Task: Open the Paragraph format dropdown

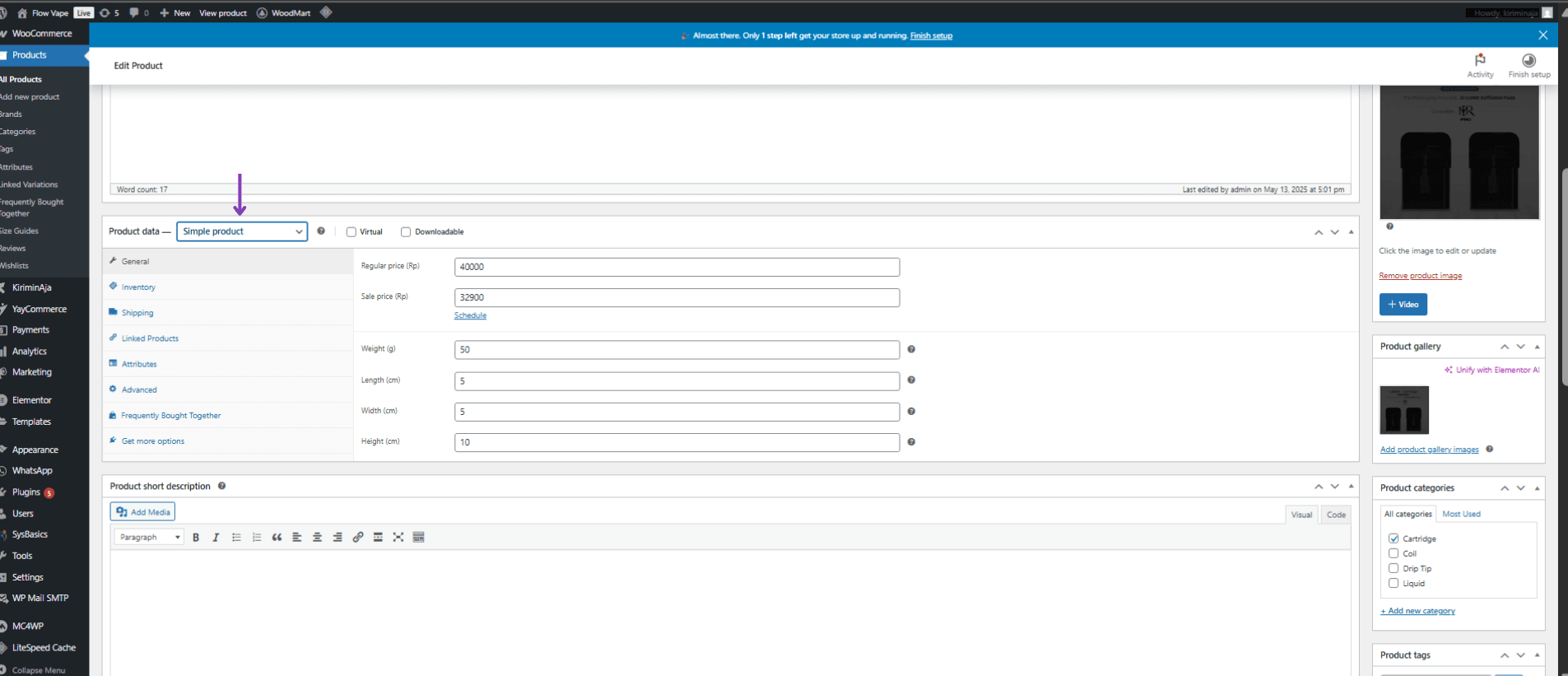Action: [x=149, y=537]
